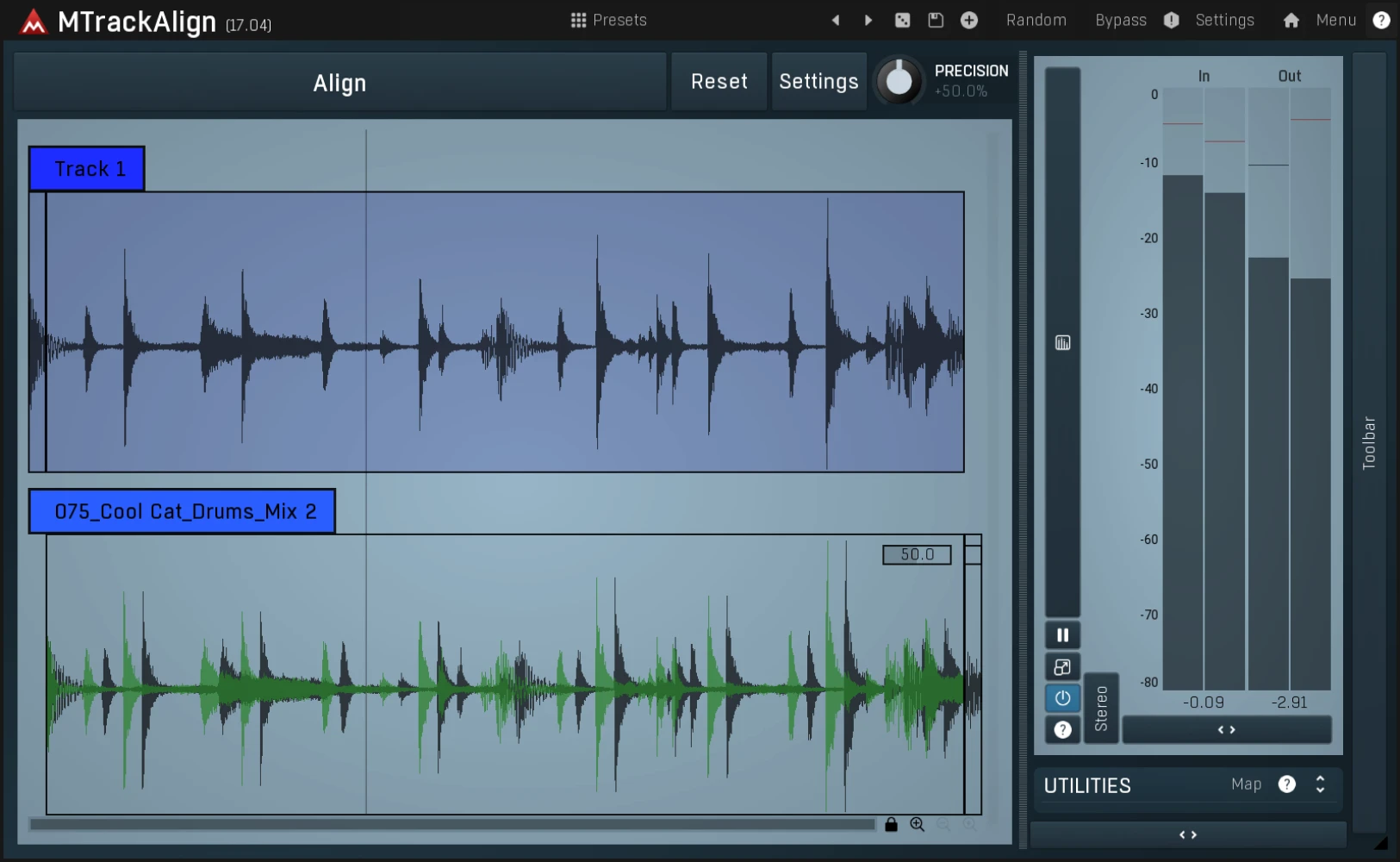This screenshot has width=1400, height=862.
Task: Toggle Bypass mode
Action: (1119, 20)
